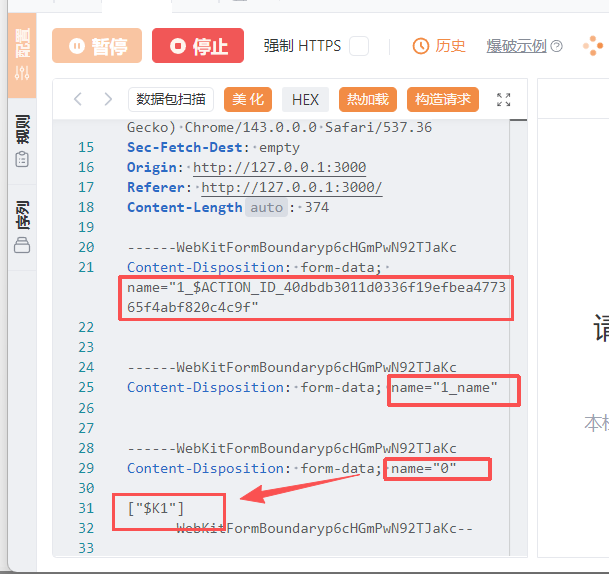The height and width of the screenshot is (574, 609).
Task: Click the 热加载 hot reload button
Action: tap(368, 99)
